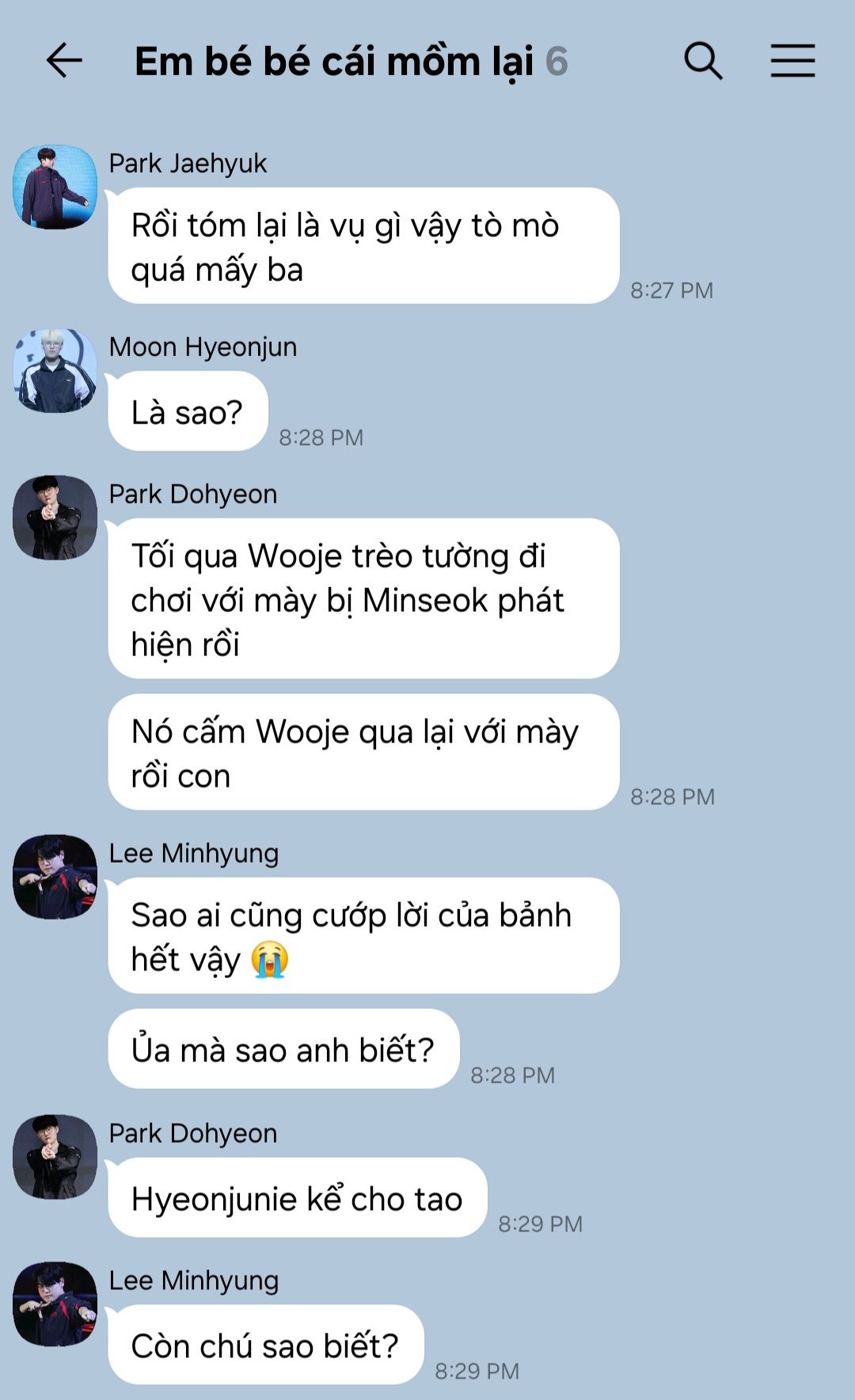Open Park Dohyeon's avatar above 'Tối qua Wooje' message
The height and width of the screenshot is (1400, 855).
(x=55, y=518)
